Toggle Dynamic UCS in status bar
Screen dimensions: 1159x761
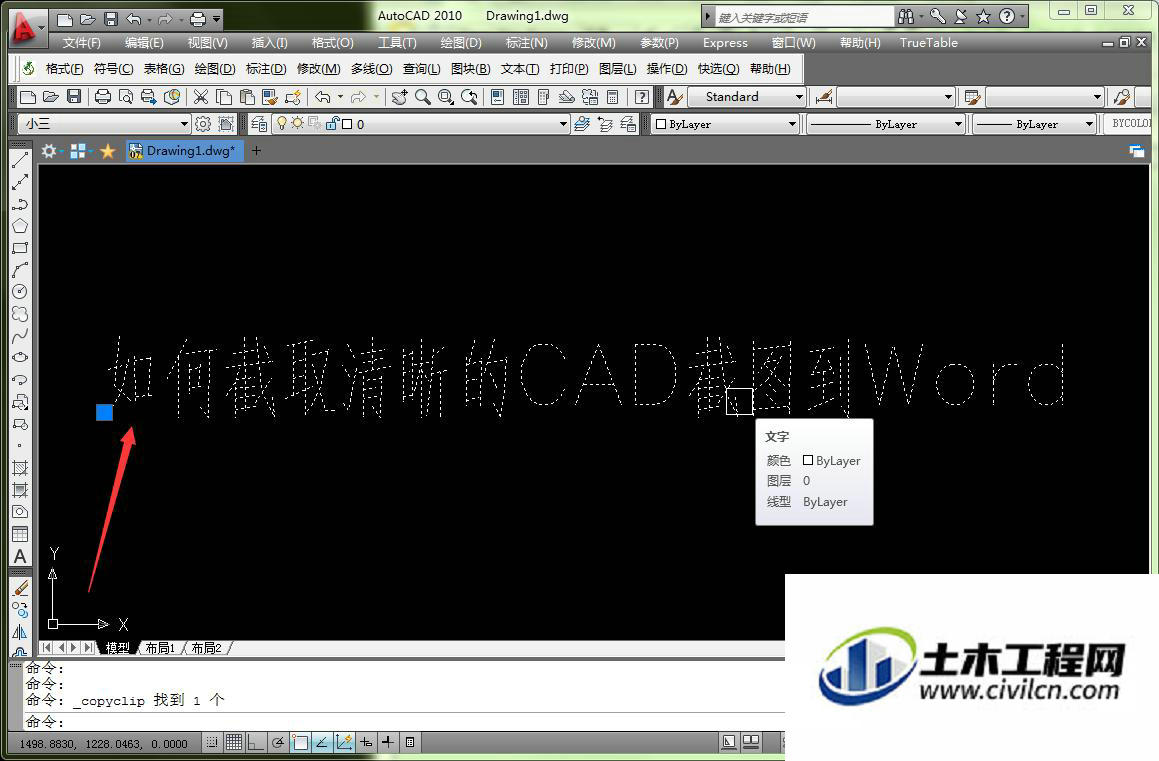[x=344, y=743]
